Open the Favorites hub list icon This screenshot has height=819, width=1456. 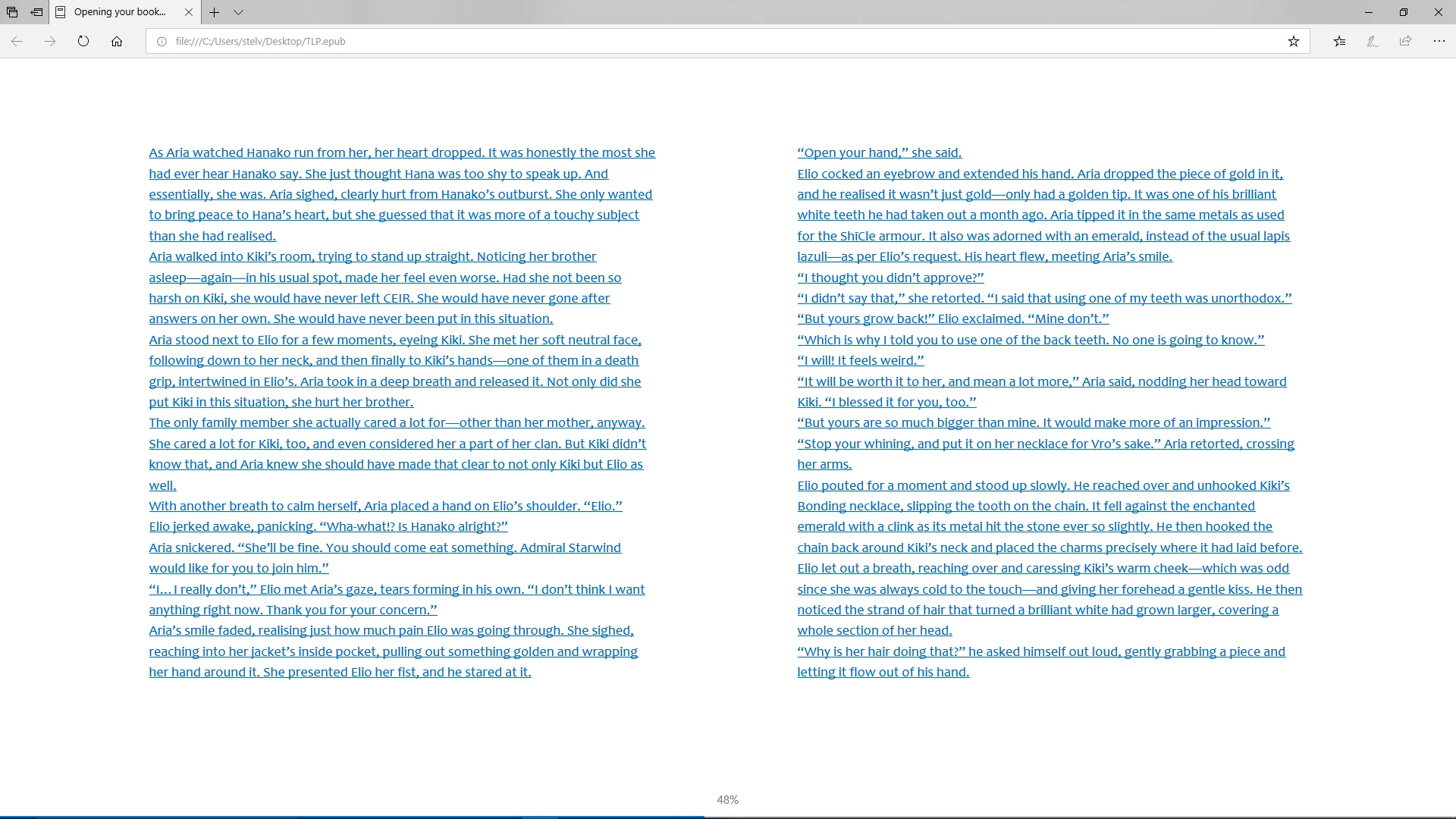pyautogui.click(x=1340, y=42)
